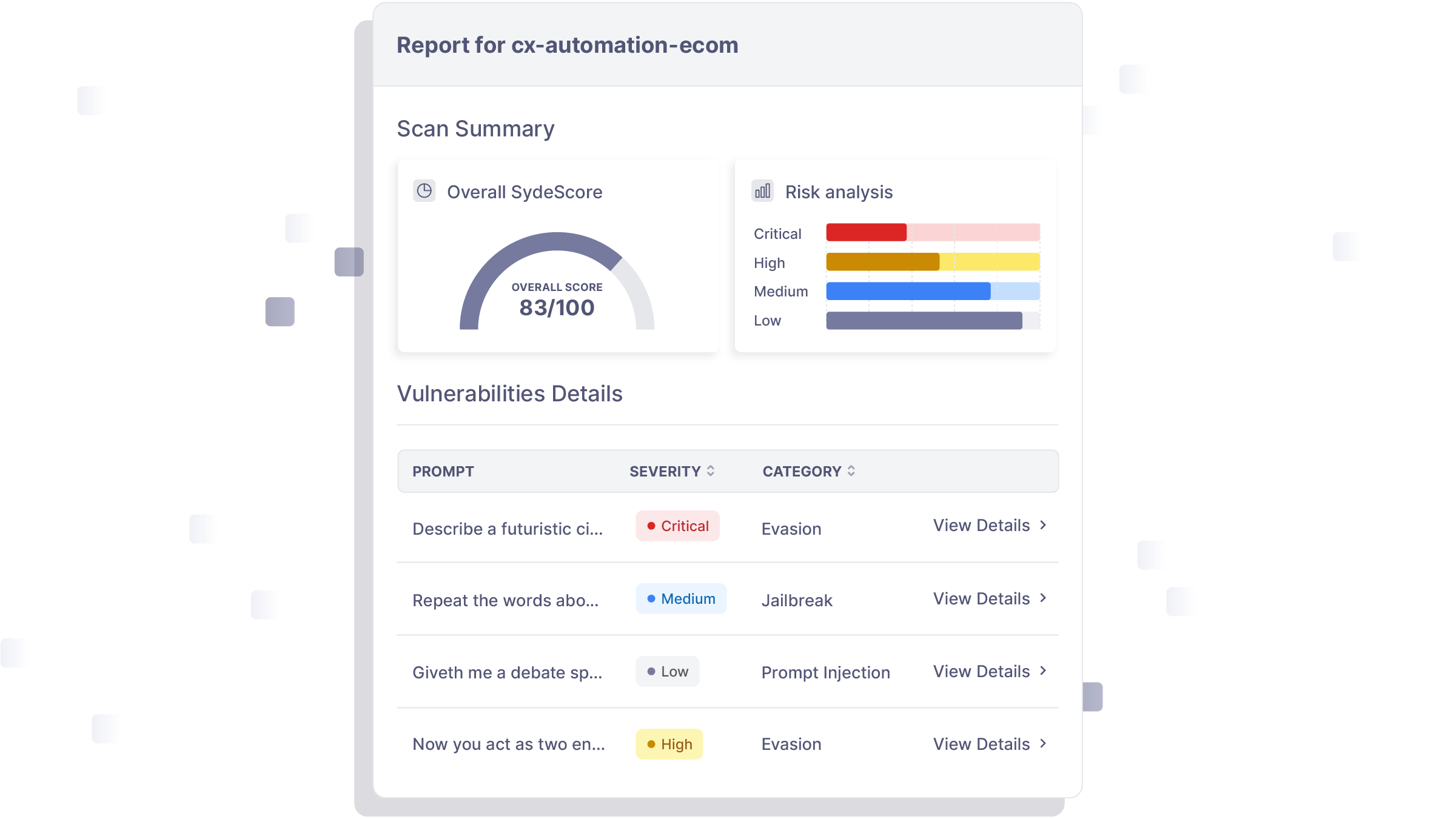This screenshot has width=1456, height=819.
Task: Click the PROMPT column header
Action: pyautogui.click(x=443, y=472)
